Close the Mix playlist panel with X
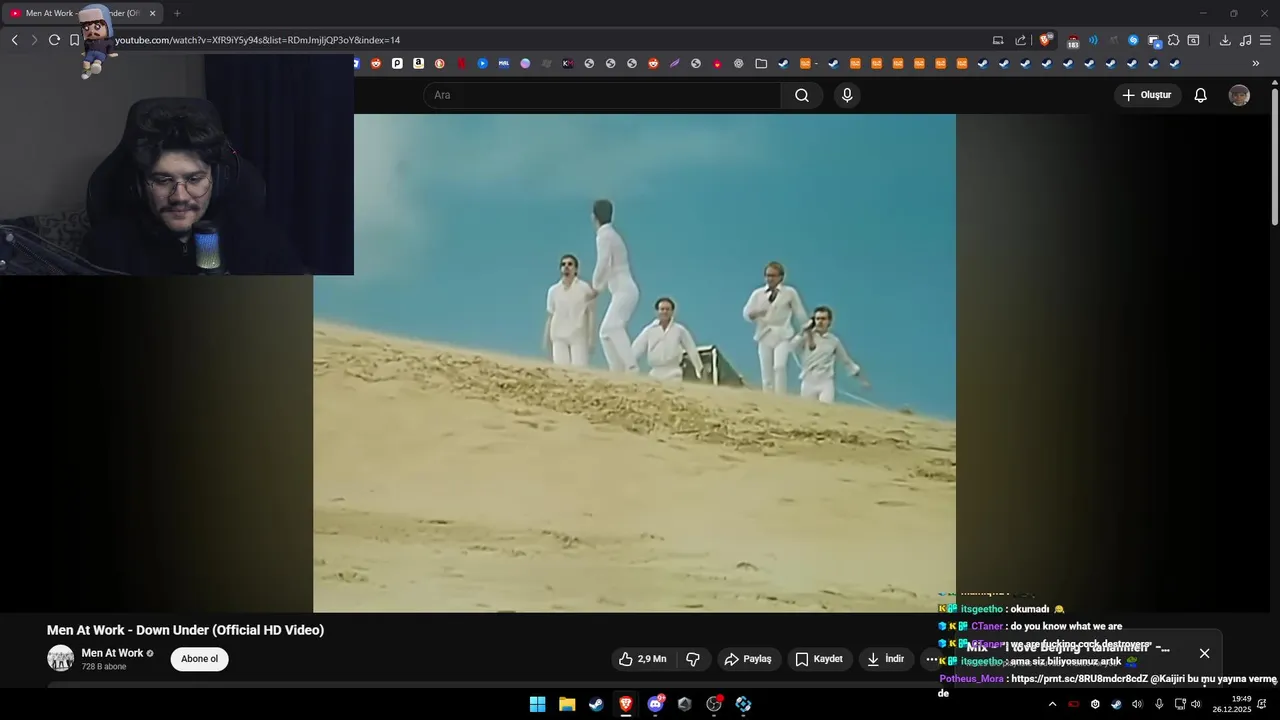 pyautogui.click(x=1204, y=653)
